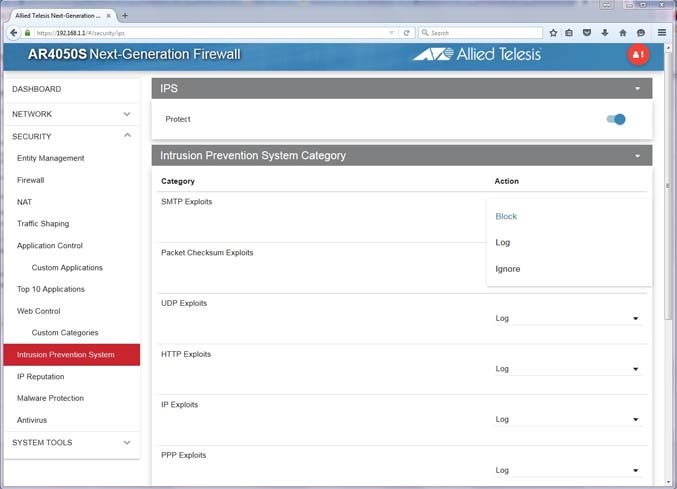This screenshot has width=677, height=489.
Task: Open the browser hamburger menu
Action: point(661,33)
